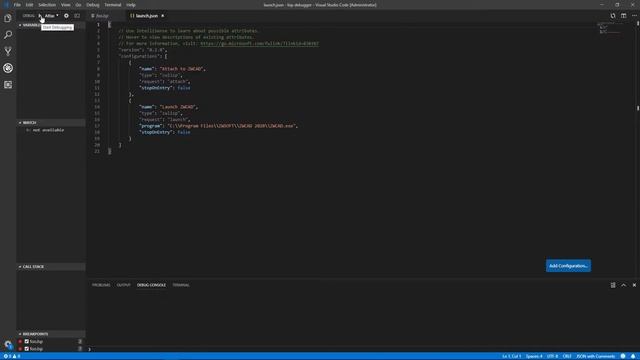This screenshot has height=360, width=640.
Task: Open the Debug menu
Action: pyautogui.click(x=93, y=5)
